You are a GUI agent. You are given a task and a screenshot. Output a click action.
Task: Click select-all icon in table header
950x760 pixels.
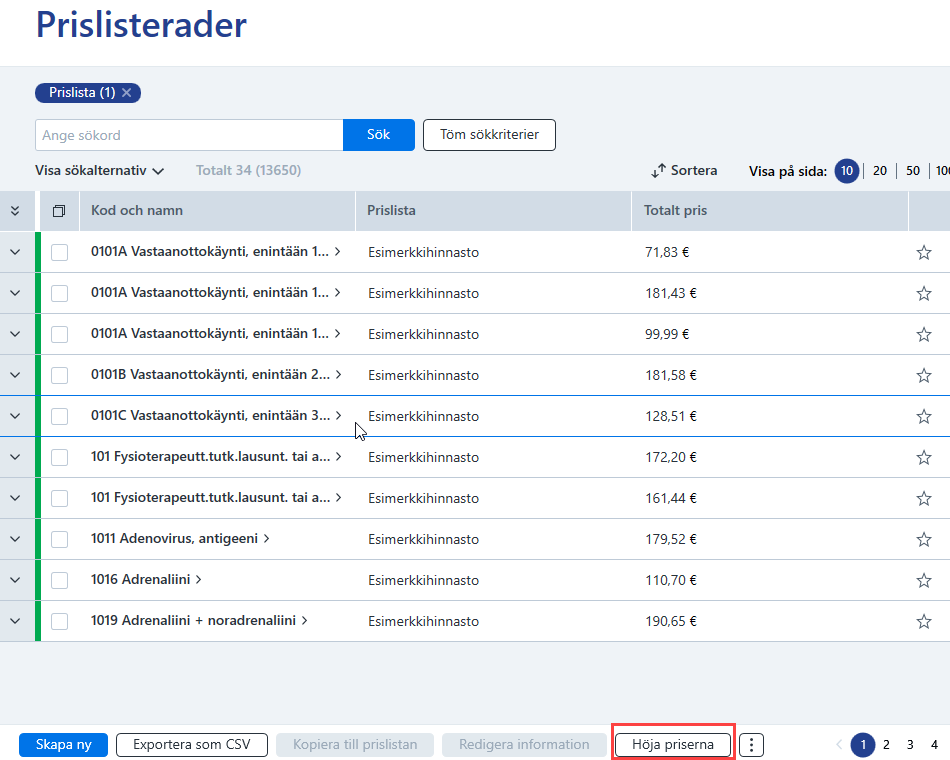tap(59, 211)
